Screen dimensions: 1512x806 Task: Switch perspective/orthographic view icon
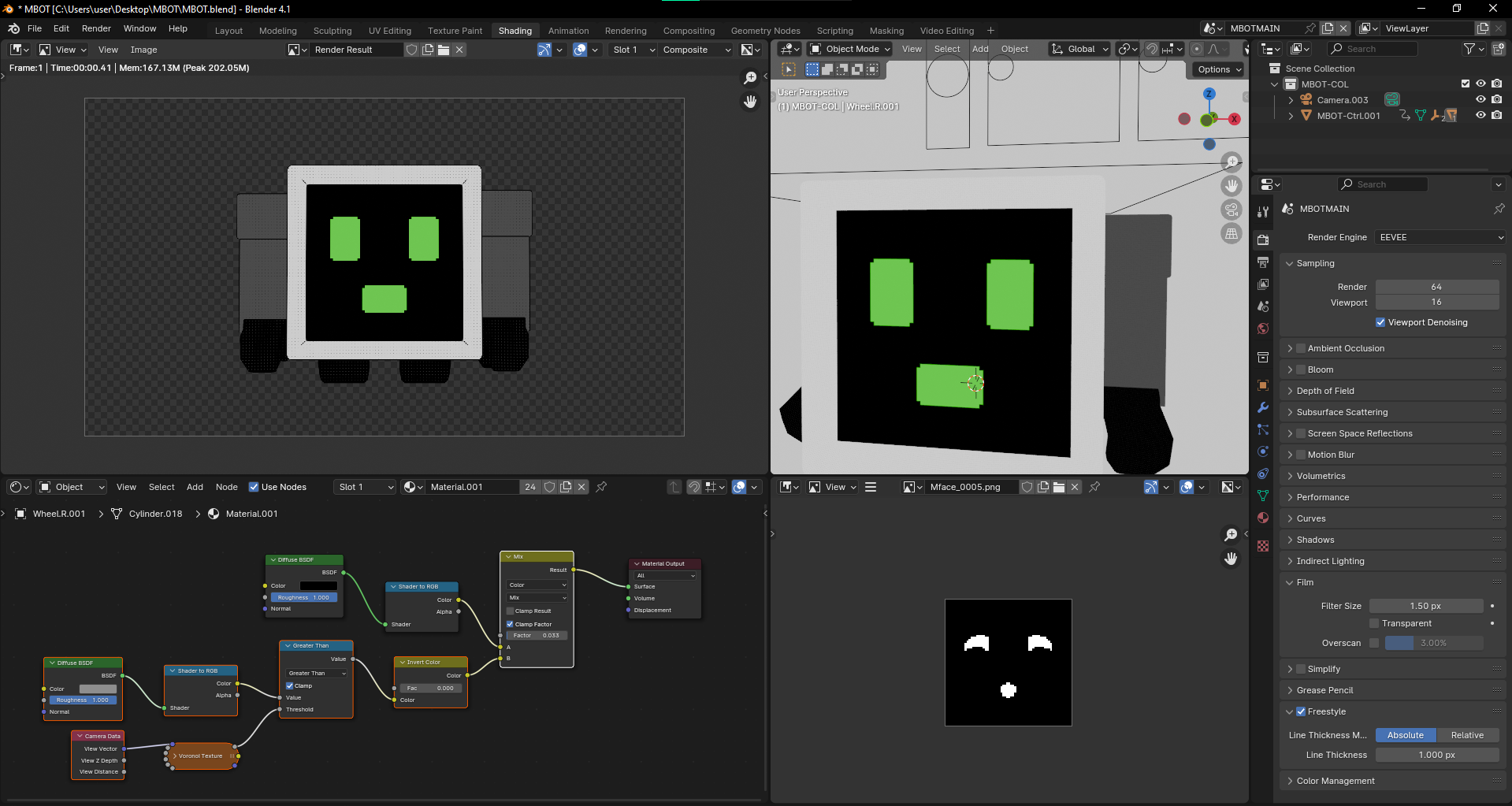point(1232,234)
